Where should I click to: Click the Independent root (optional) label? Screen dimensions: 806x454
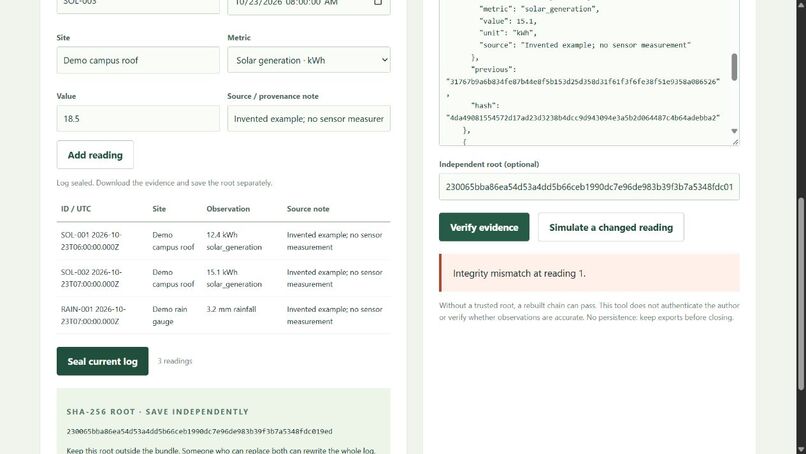pos(489,165)
